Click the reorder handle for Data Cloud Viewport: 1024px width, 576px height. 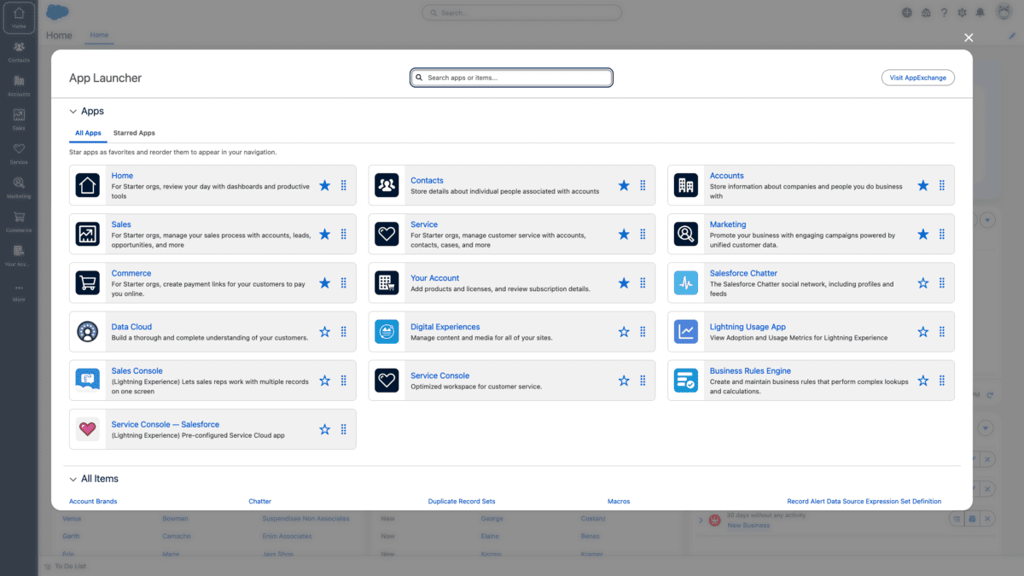(x=344, y=332)
